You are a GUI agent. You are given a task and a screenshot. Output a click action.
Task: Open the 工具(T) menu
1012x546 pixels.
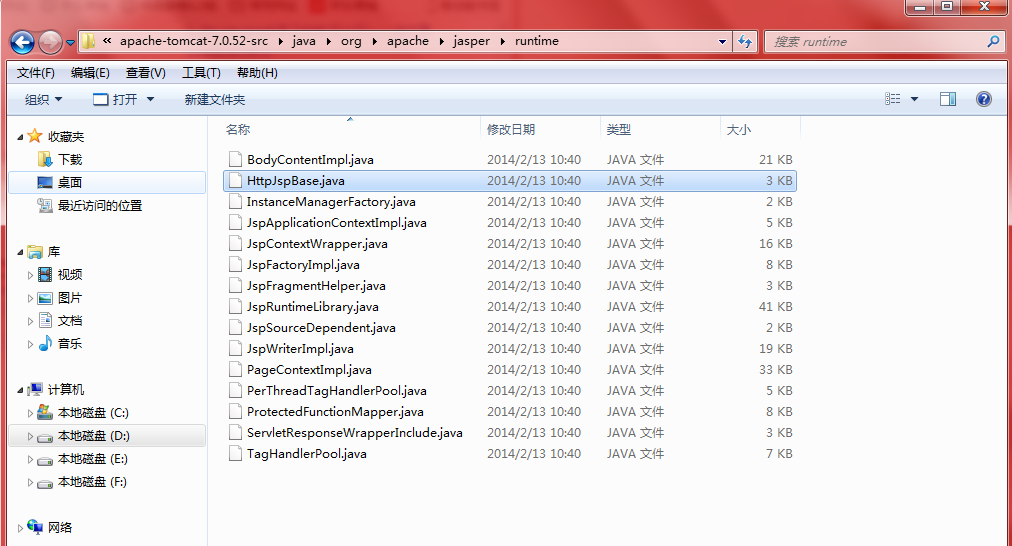(201, 73)
